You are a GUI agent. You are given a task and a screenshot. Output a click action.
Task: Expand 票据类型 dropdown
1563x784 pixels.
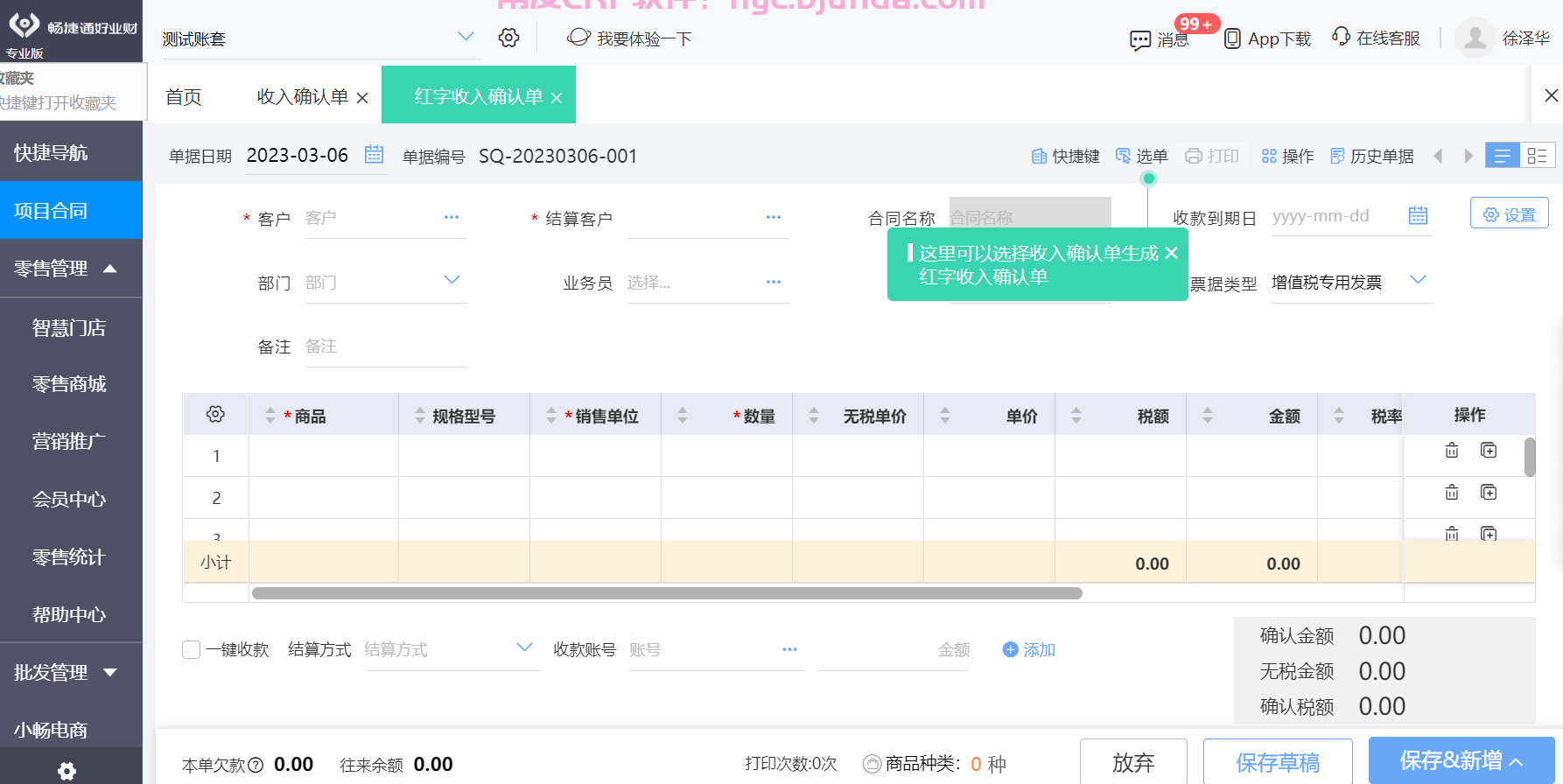click(x=1419, y=280)
